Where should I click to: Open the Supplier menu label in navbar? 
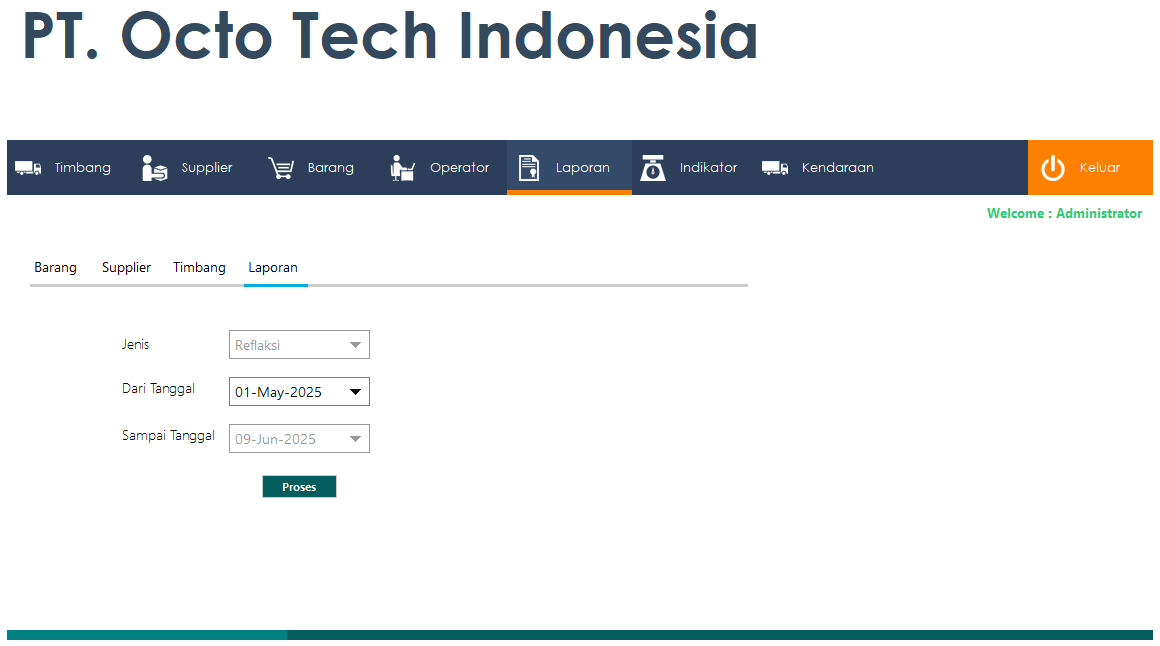point(207,168)
